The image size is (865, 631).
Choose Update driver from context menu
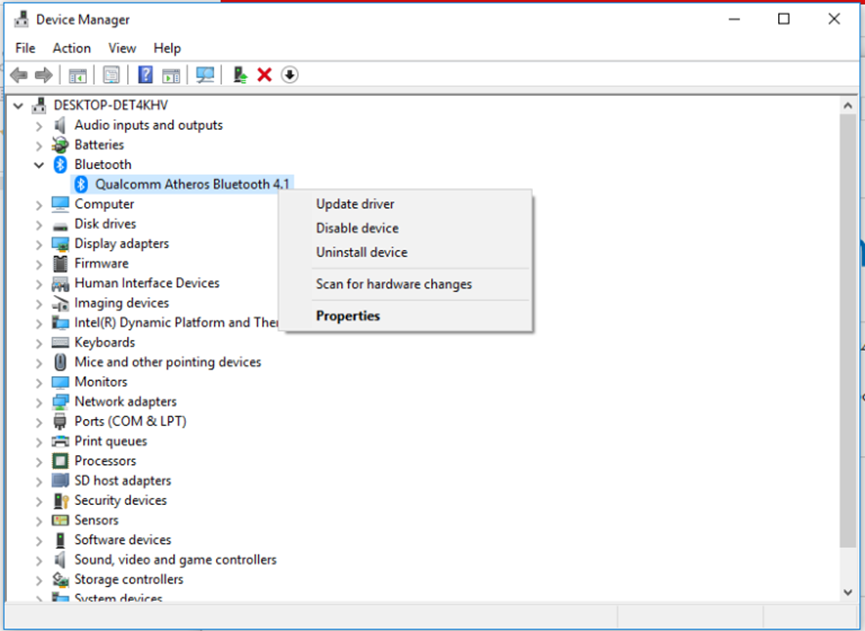405,204
